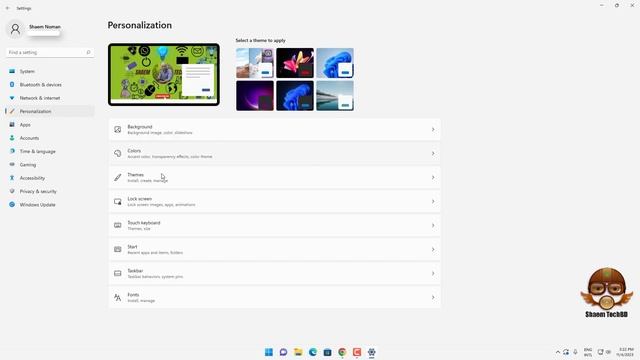This screenshot has height=360, width=640.
Task: Open Start settings row
Action: [274, 249]
